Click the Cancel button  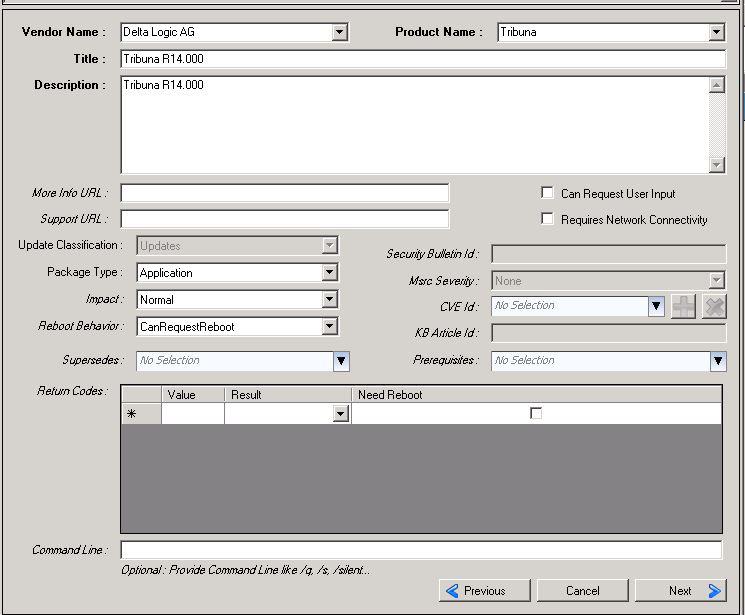pos(583,590)
